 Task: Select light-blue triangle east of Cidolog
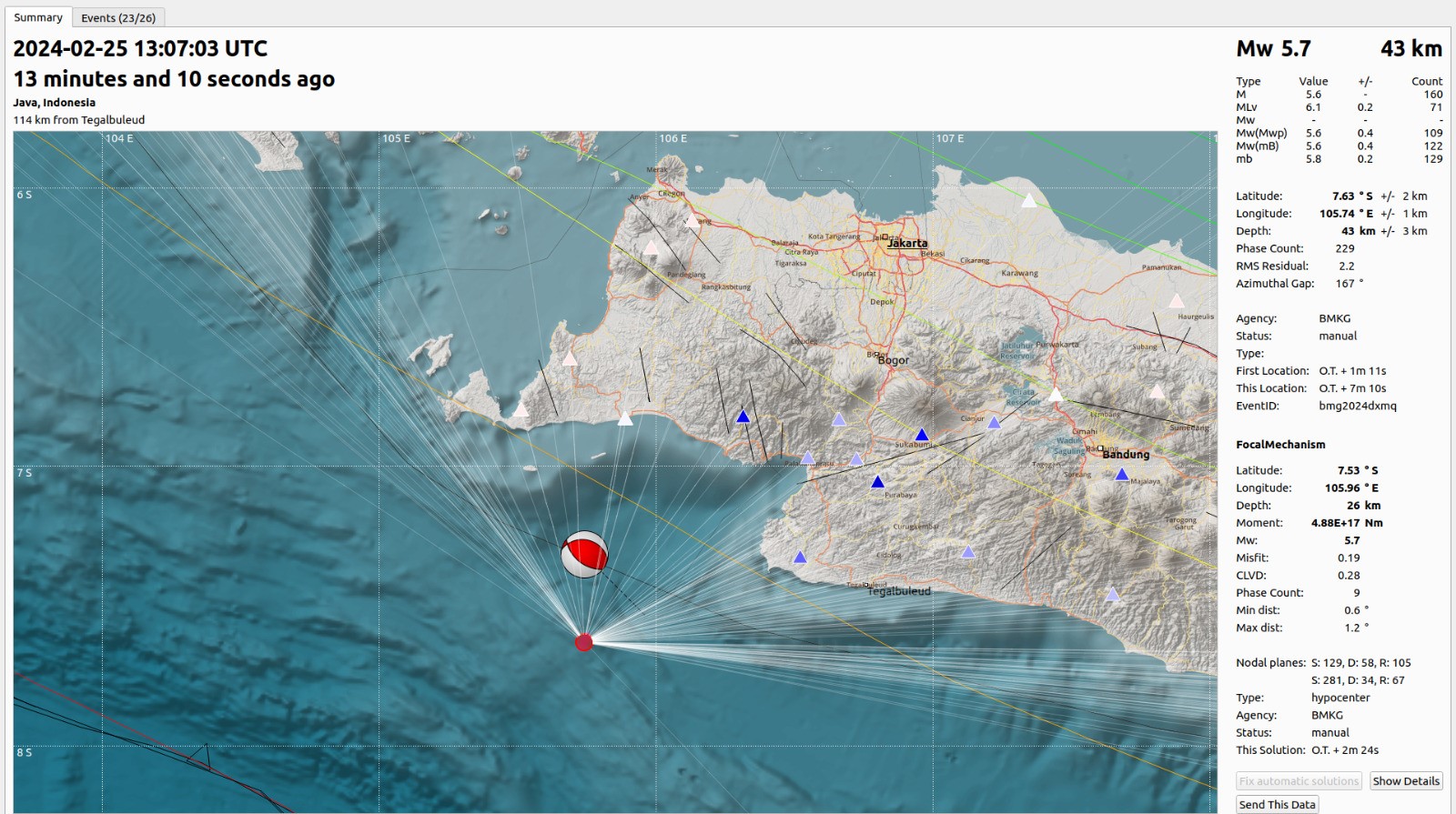pyautogui.click(x=968, y=552)
